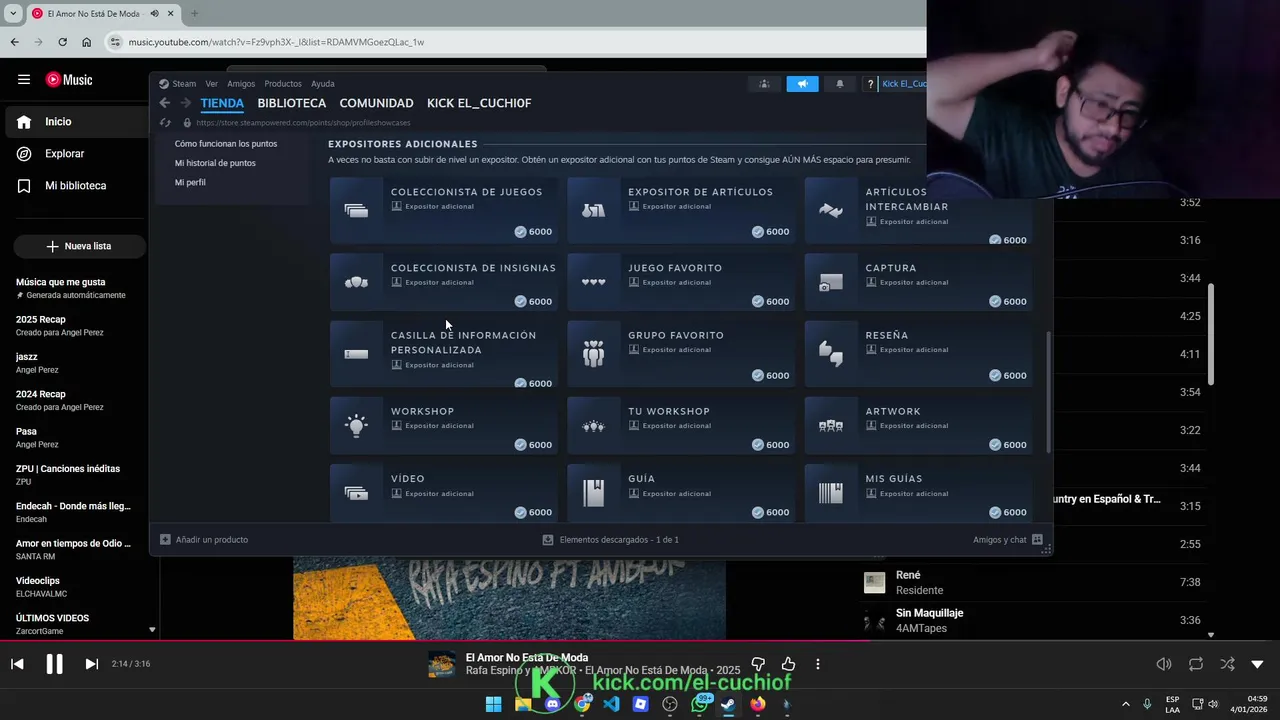This screenshot has width=1280, height=720.
Task: Open Steam notifications bell
Action: pos(839,84)
